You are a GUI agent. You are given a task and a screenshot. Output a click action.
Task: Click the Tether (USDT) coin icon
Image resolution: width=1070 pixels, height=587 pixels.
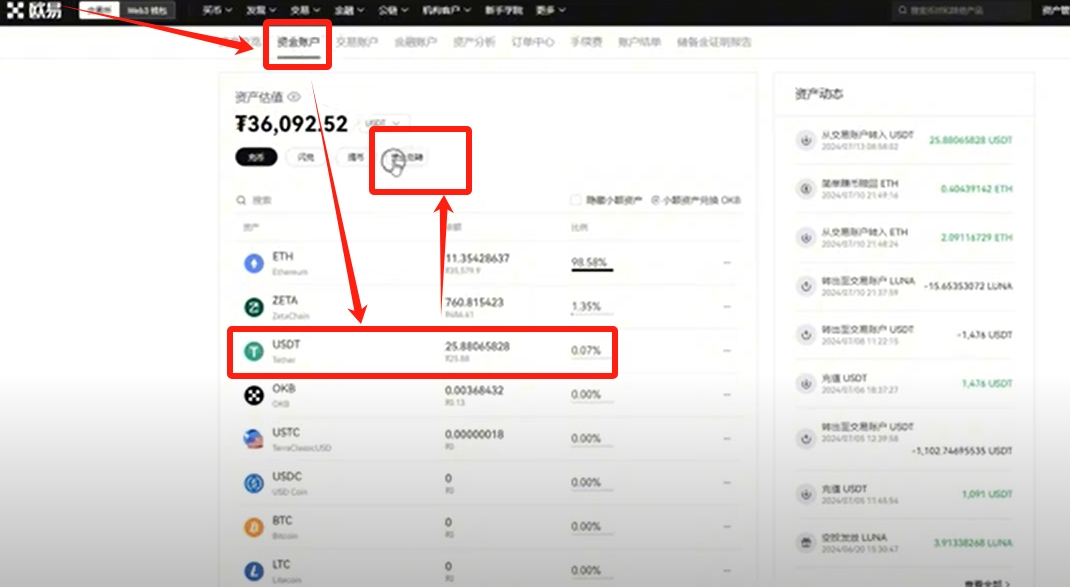254,351
